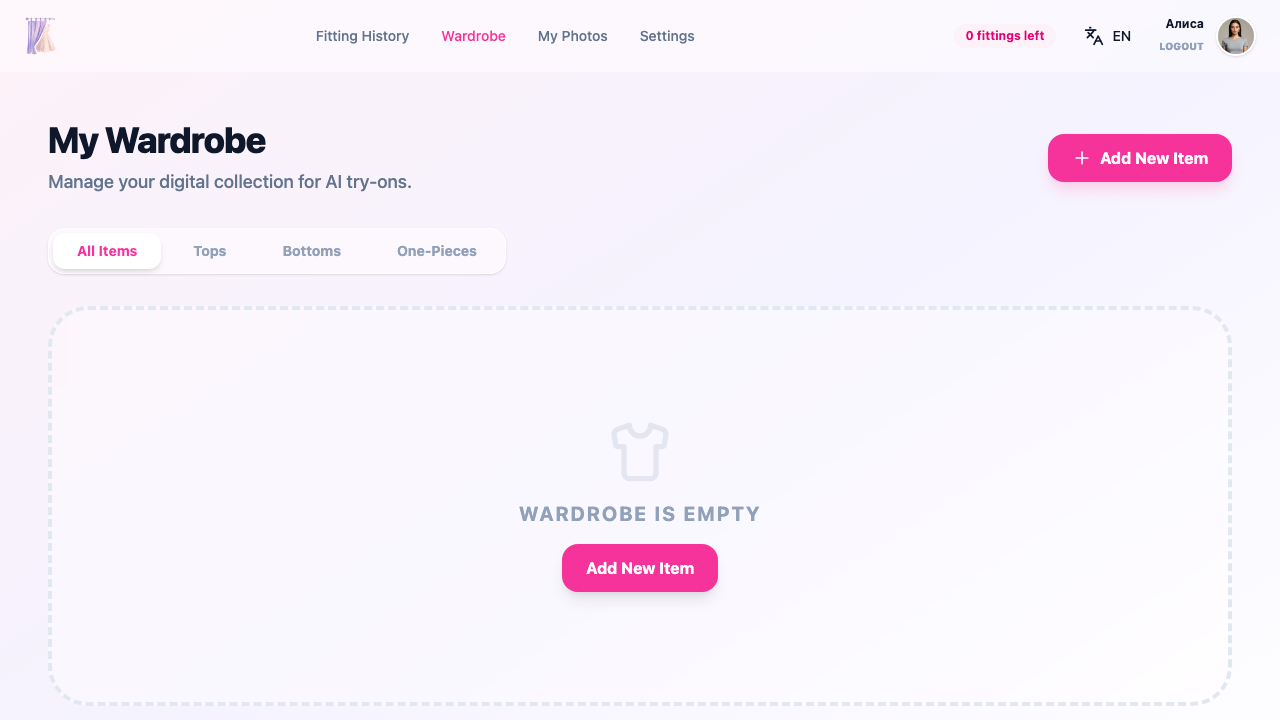Go to My Photos section
This screenshot has width=1280, height=720.
tap(572, 36)
